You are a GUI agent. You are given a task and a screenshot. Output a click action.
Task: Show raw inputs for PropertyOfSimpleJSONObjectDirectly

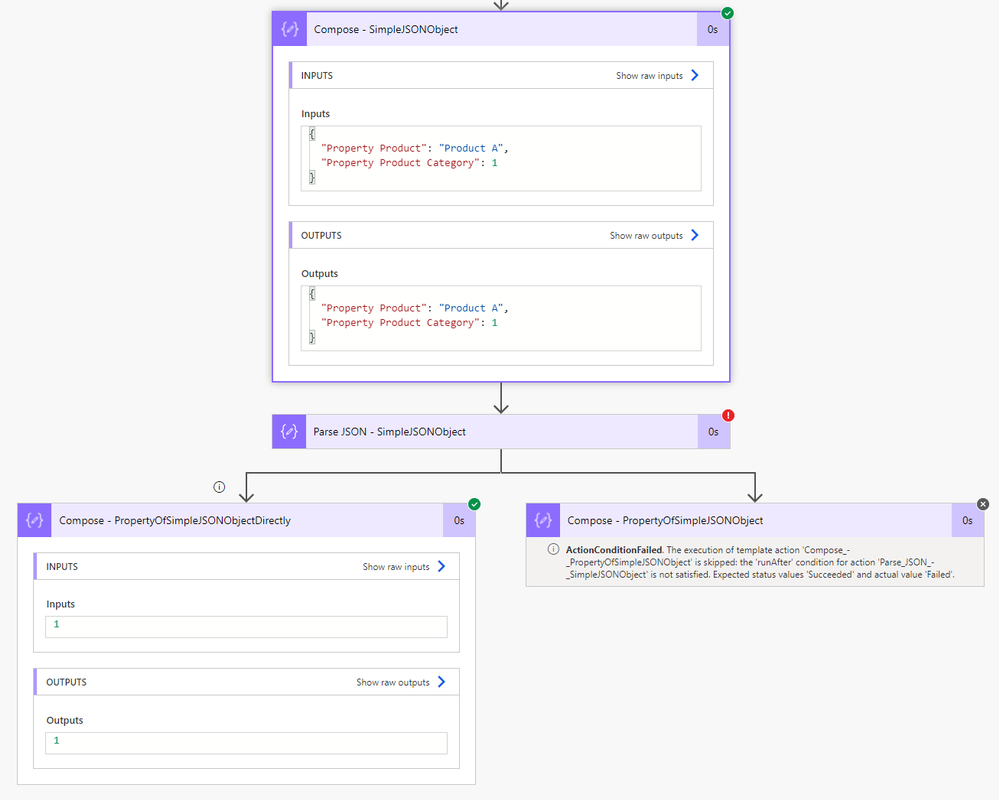click(x=403, y=567)
